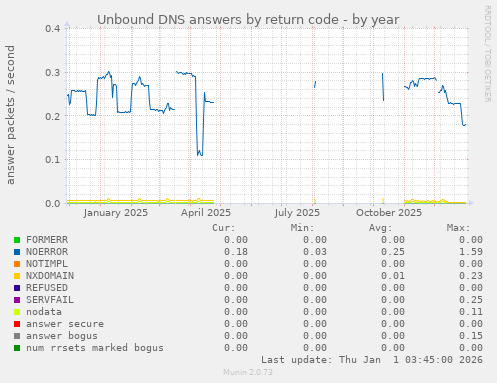Image resolution: width=497 pixels, height=383 pixels.
Task: Click the July 2025 axis label
Action: coord(297,213)
